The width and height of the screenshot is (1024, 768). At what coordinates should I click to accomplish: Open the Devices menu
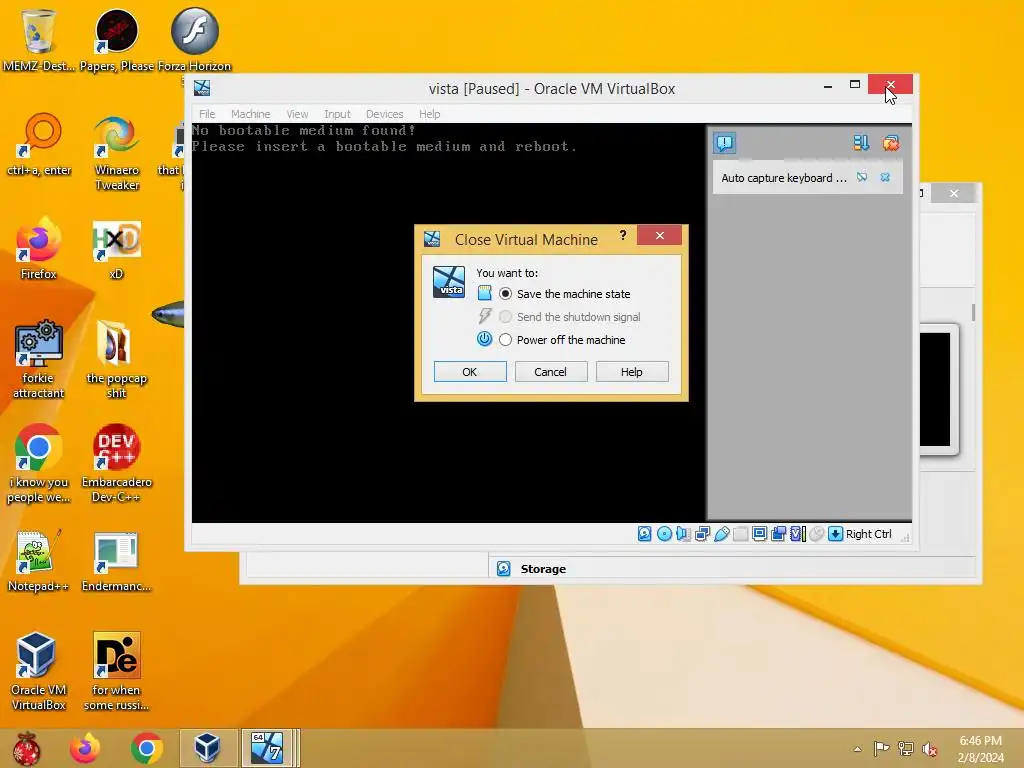pyautogui.click(x=384, y=114)
